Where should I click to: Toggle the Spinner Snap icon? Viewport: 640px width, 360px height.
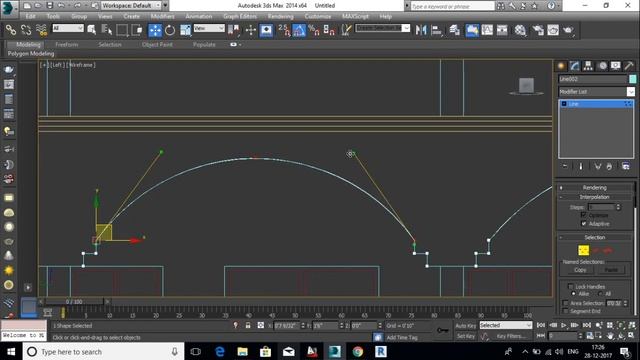click(329, 30)
